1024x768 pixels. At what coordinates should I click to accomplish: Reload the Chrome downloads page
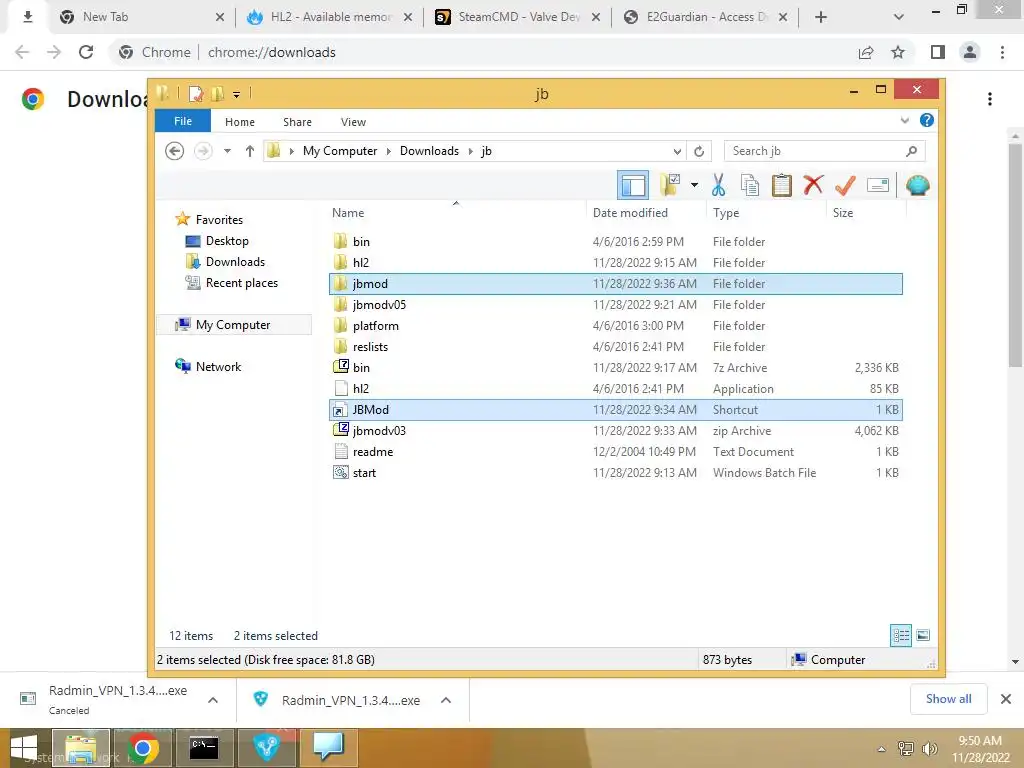[x=86, y=52]
